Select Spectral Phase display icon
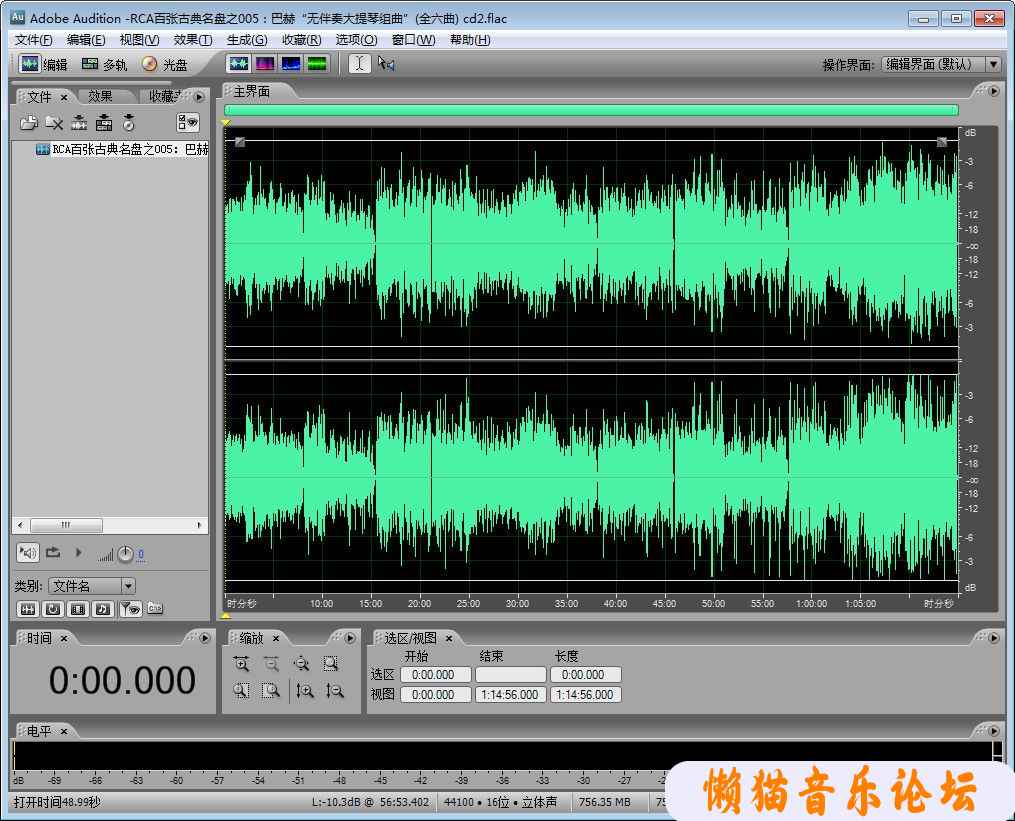This screenshot has width=1015, height=821. pos(317,63)
